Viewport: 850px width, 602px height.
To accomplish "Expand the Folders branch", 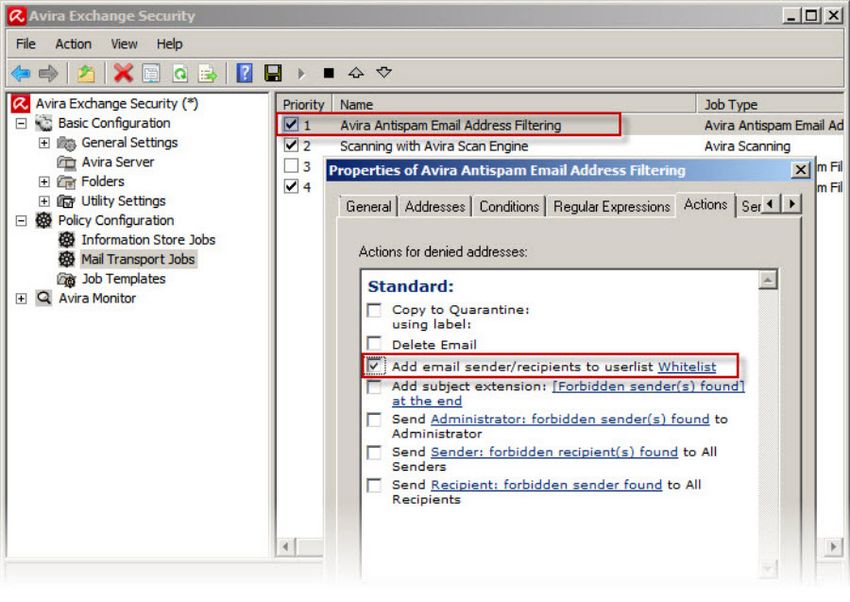I will pos(44,182).
